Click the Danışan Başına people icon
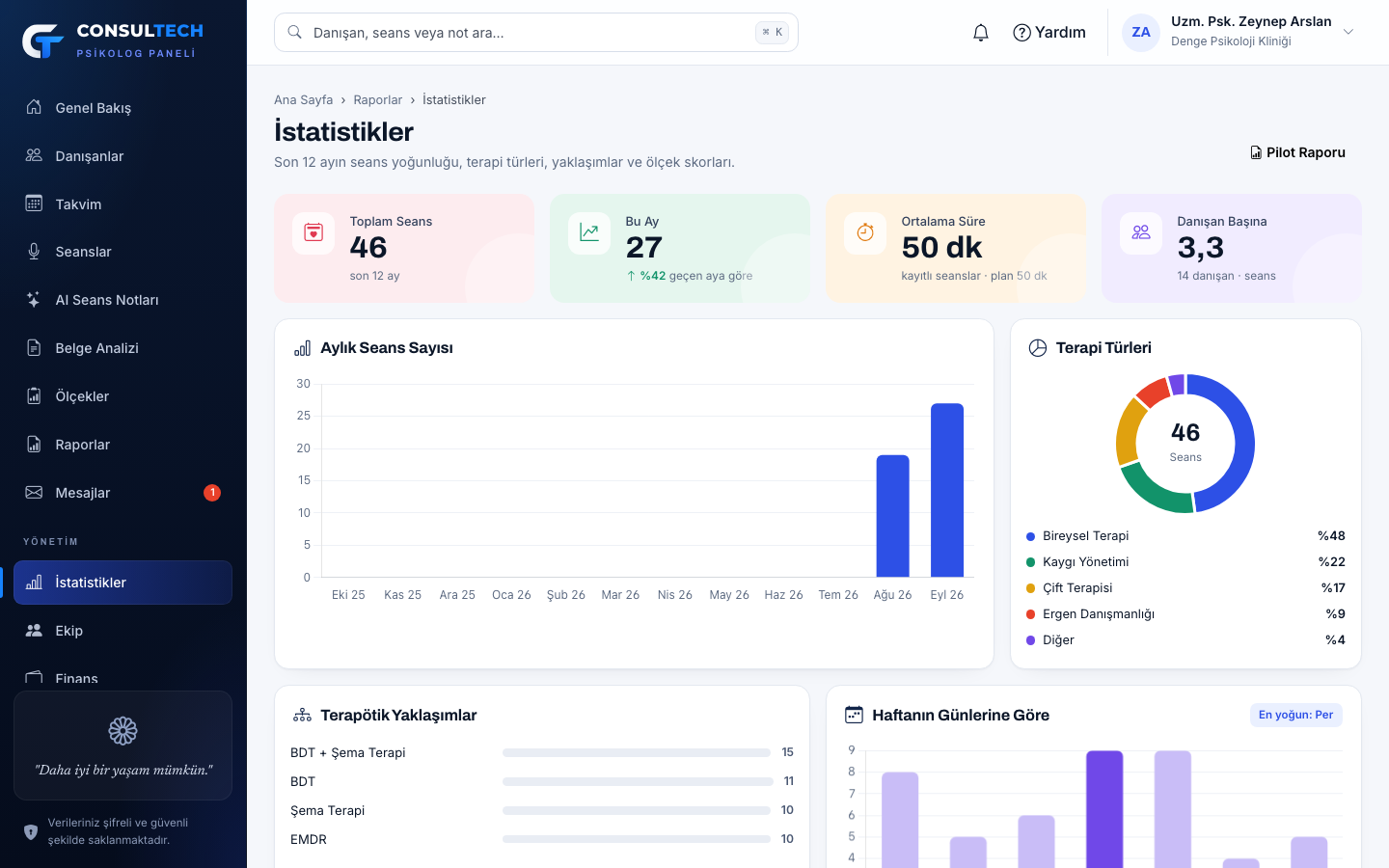 coord(1141,232)
